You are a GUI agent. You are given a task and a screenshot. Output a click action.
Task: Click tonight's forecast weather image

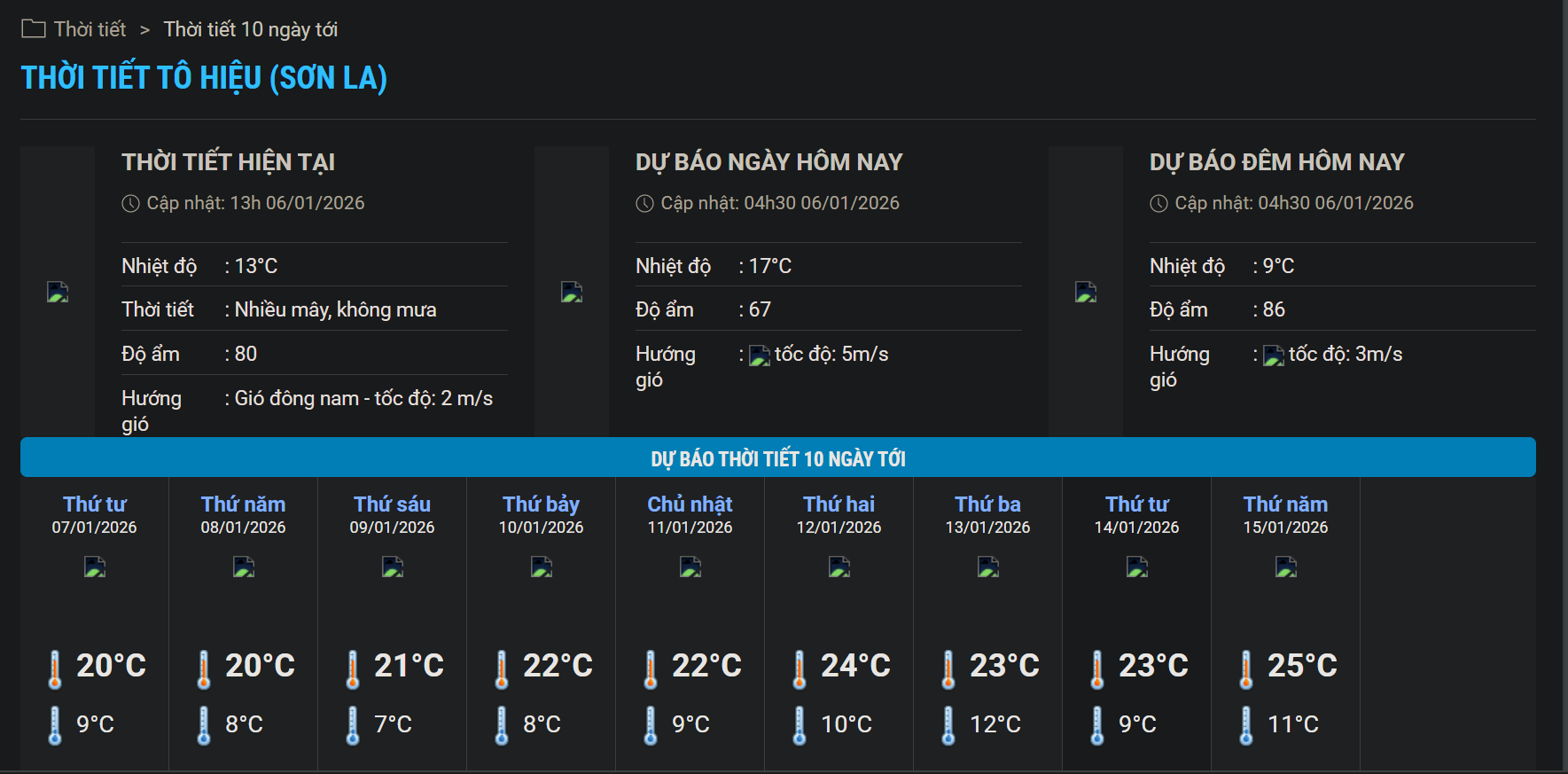(x=1086, y=292)
